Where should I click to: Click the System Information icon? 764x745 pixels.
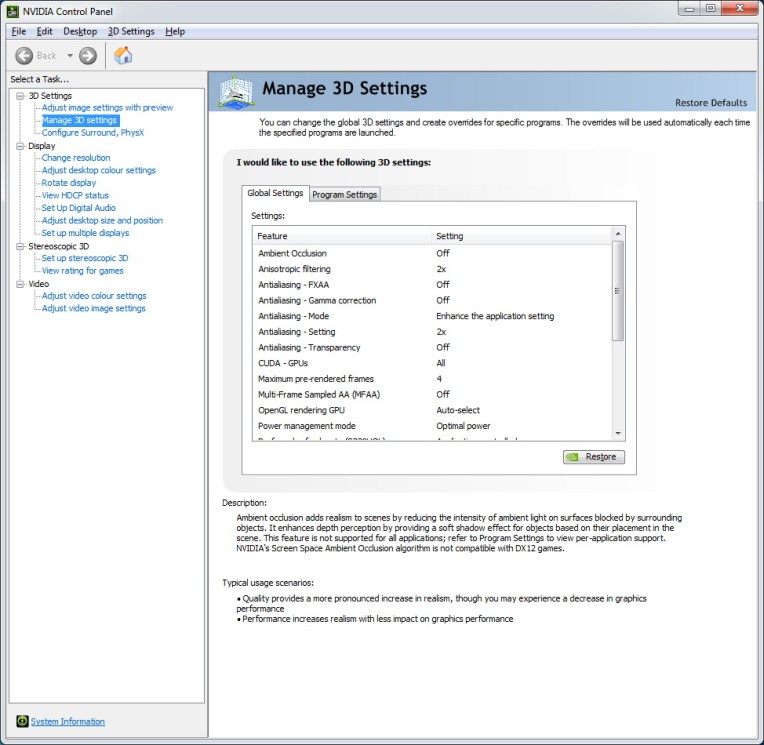[x=22, y=721]
